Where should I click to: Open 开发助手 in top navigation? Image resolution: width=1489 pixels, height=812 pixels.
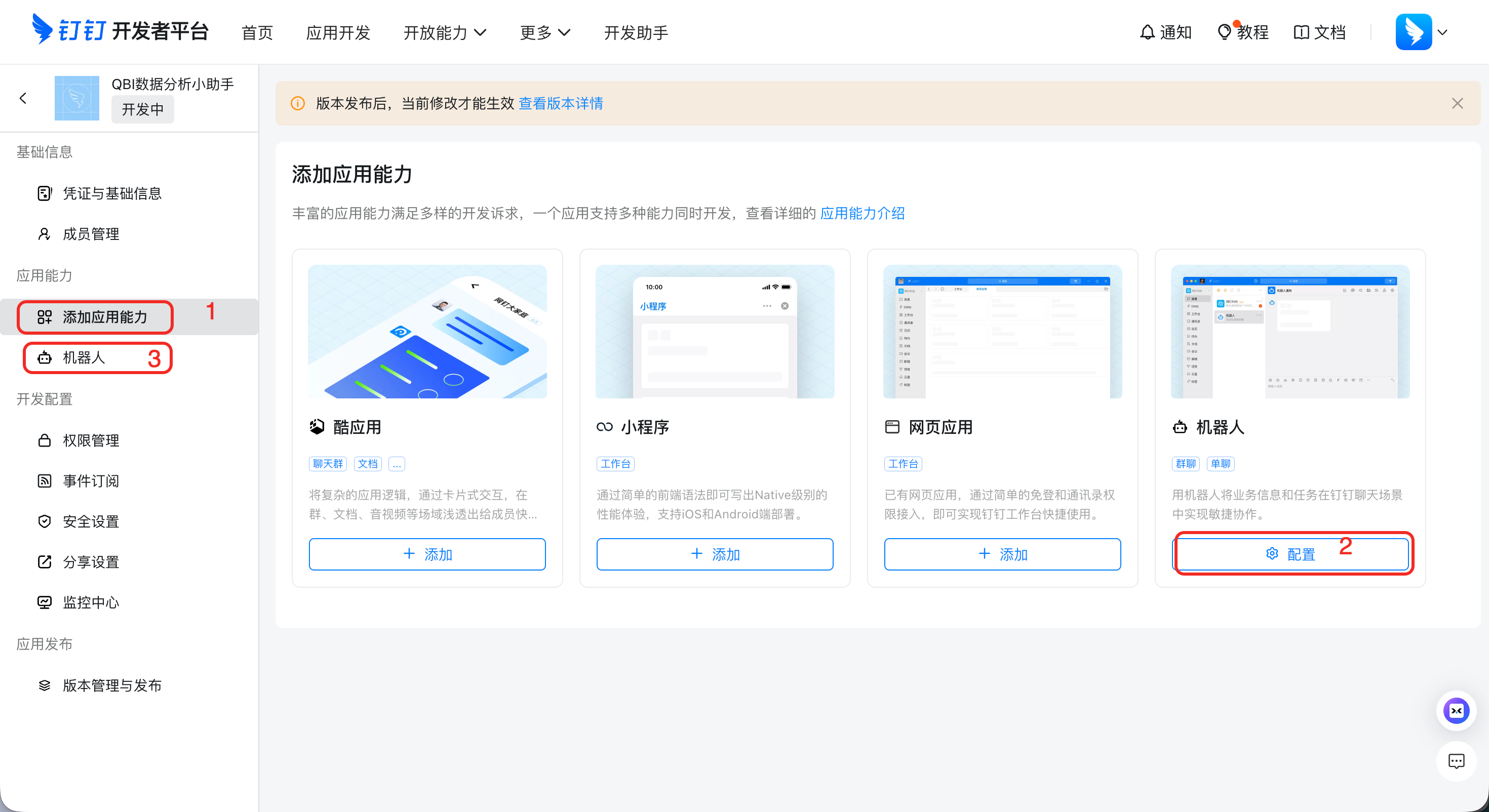[x=636, y=32]
